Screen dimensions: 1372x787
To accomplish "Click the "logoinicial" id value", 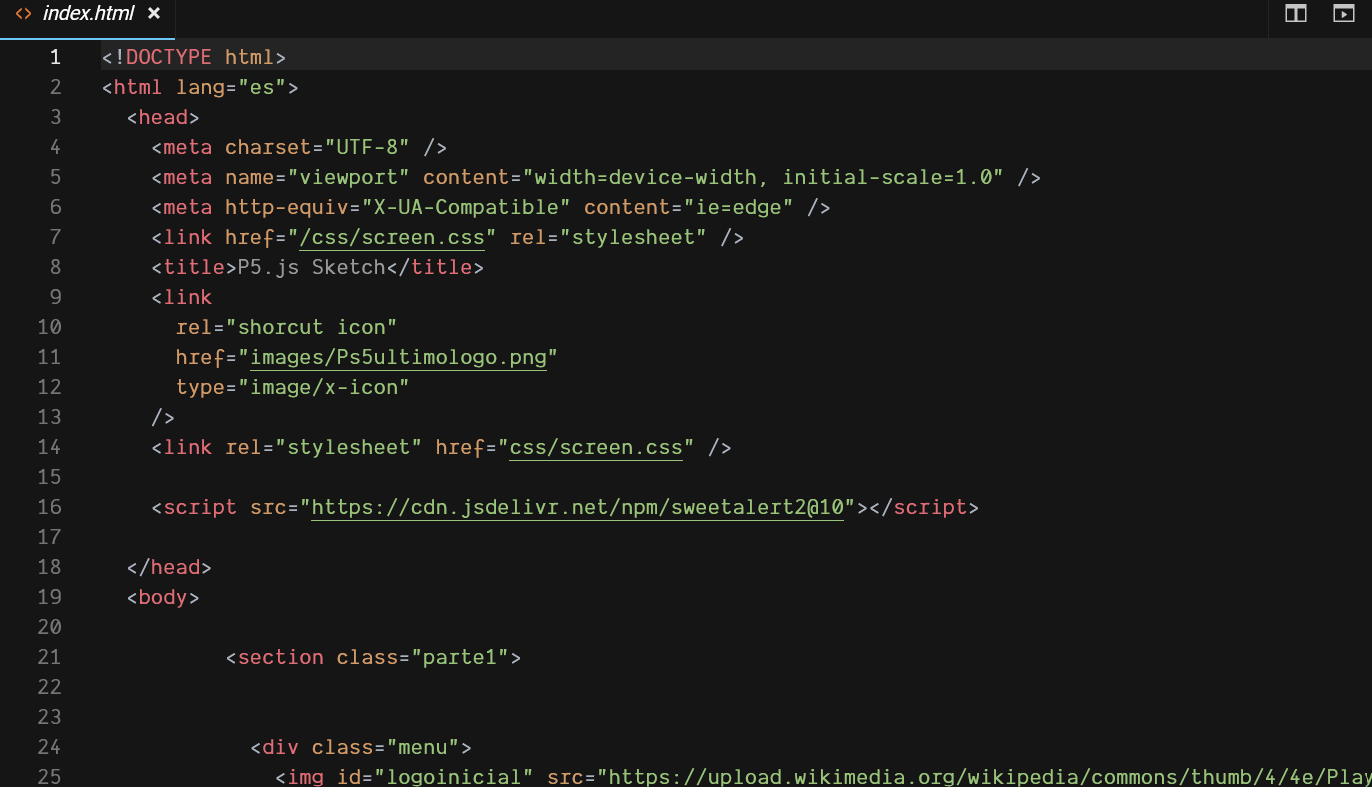I will coord(454,777).
